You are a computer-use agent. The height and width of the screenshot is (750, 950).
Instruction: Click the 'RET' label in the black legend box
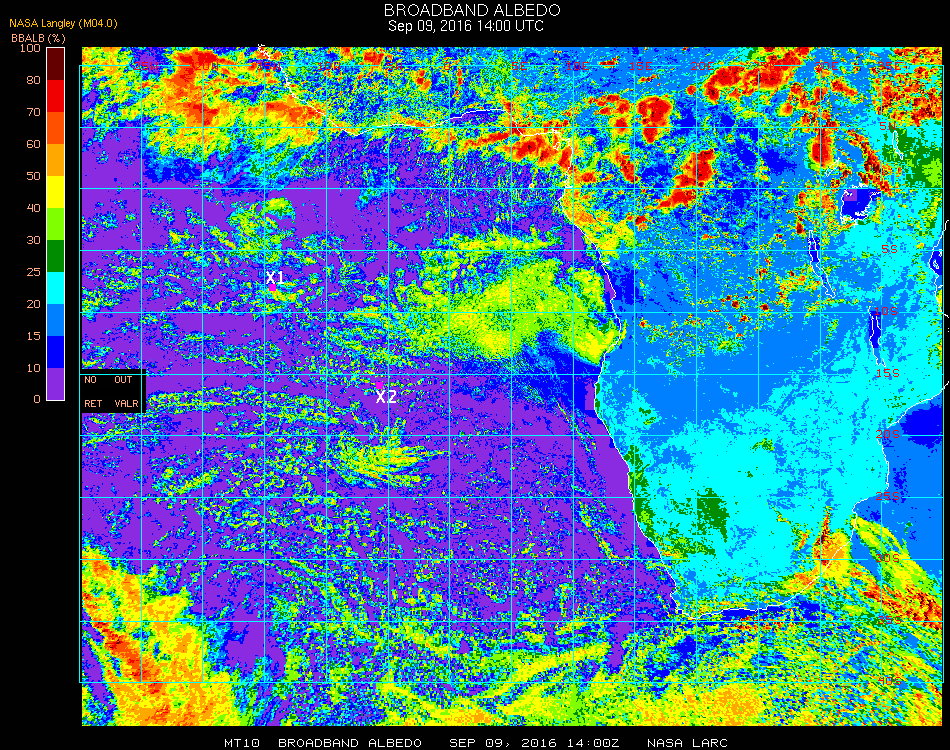[93, 403]
